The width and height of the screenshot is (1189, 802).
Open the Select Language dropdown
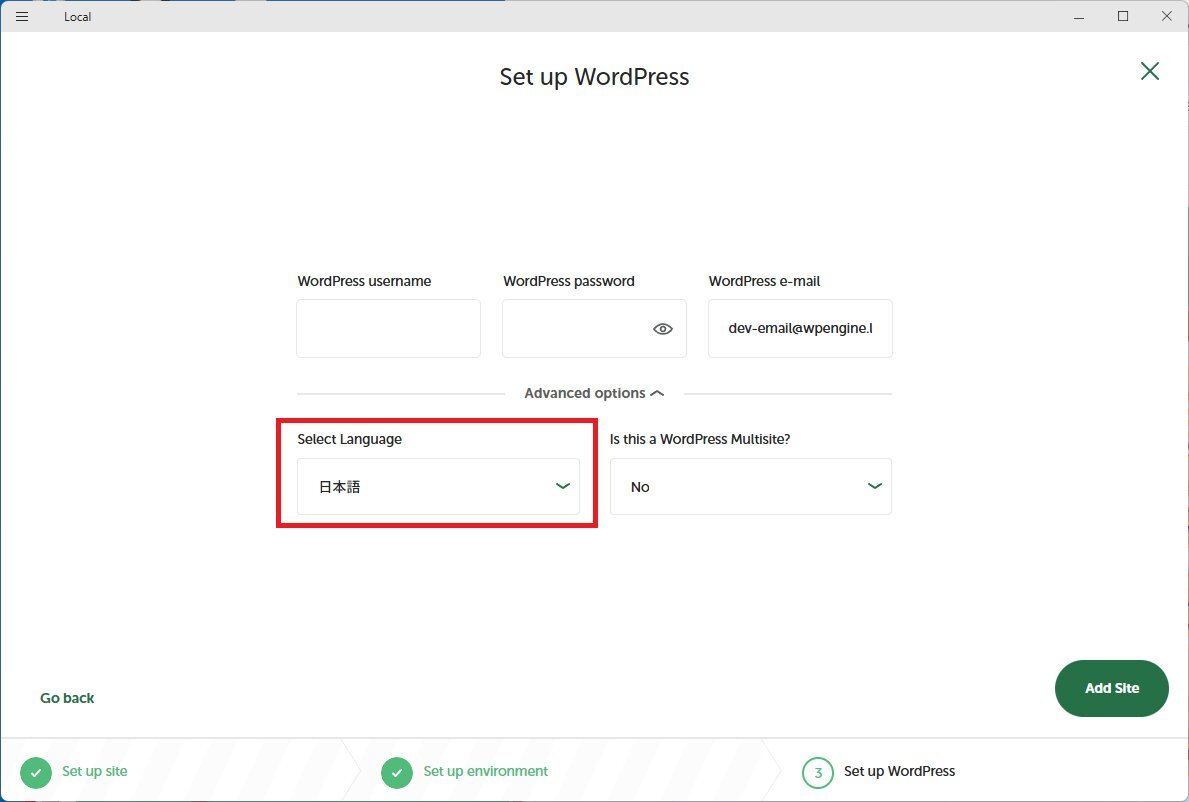(438, 487)
